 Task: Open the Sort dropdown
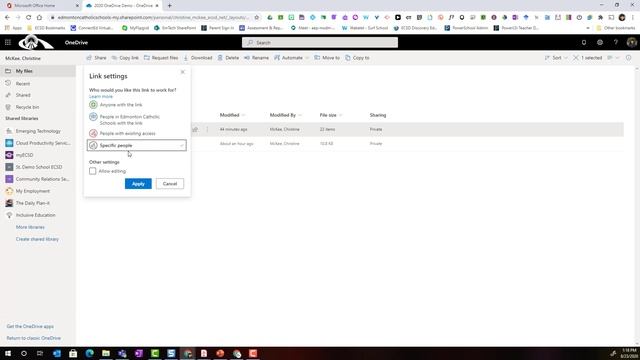point(556,58)
